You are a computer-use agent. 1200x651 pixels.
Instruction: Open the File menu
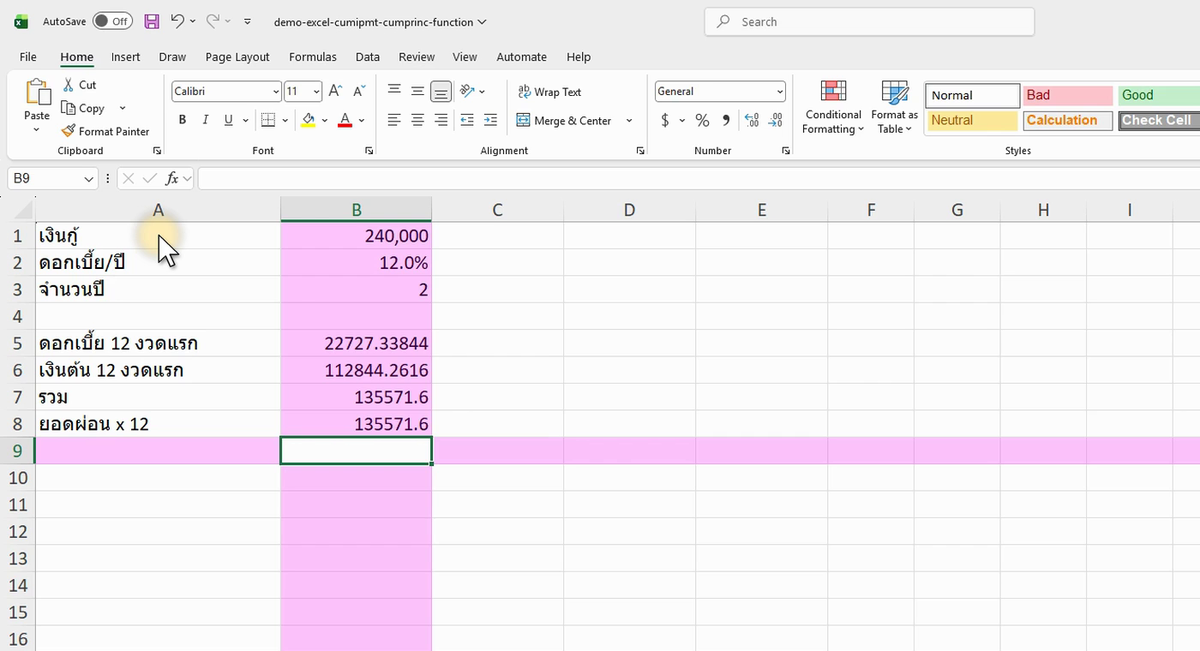tap(28, 57)
